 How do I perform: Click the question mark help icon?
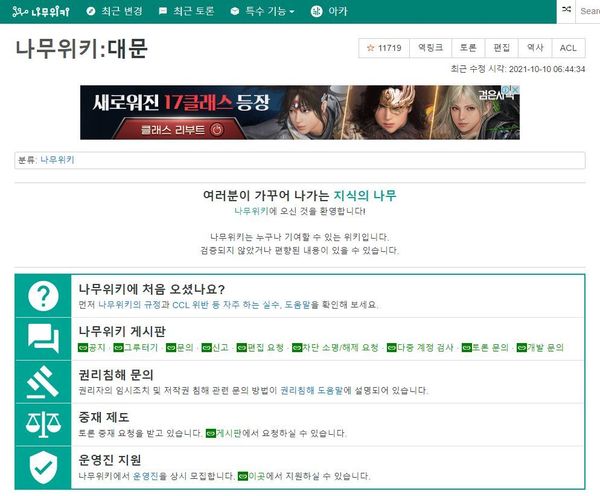click(43, 296)
